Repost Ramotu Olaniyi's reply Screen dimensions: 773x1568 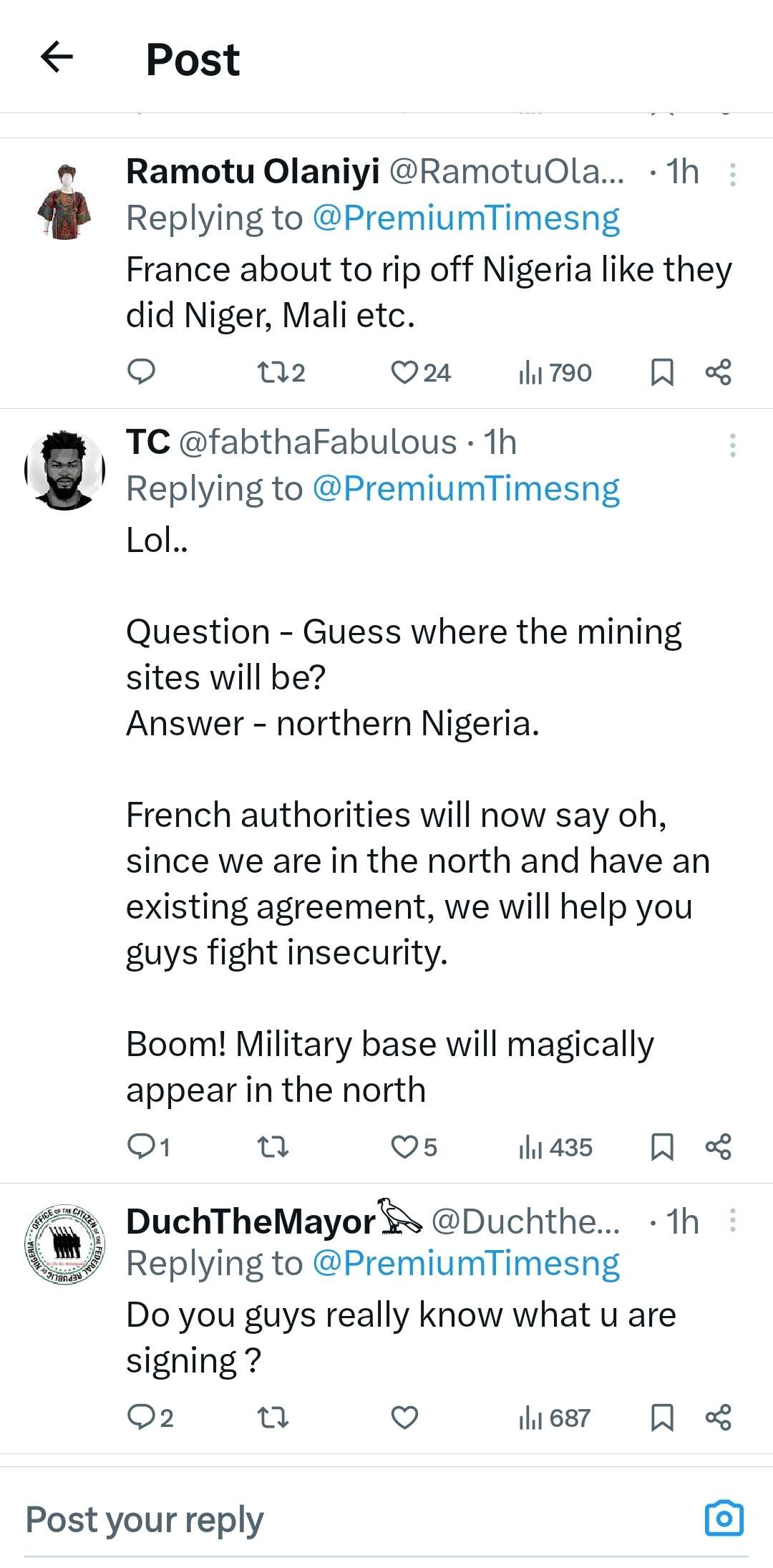pyautogui.click(x=272, y=372)
